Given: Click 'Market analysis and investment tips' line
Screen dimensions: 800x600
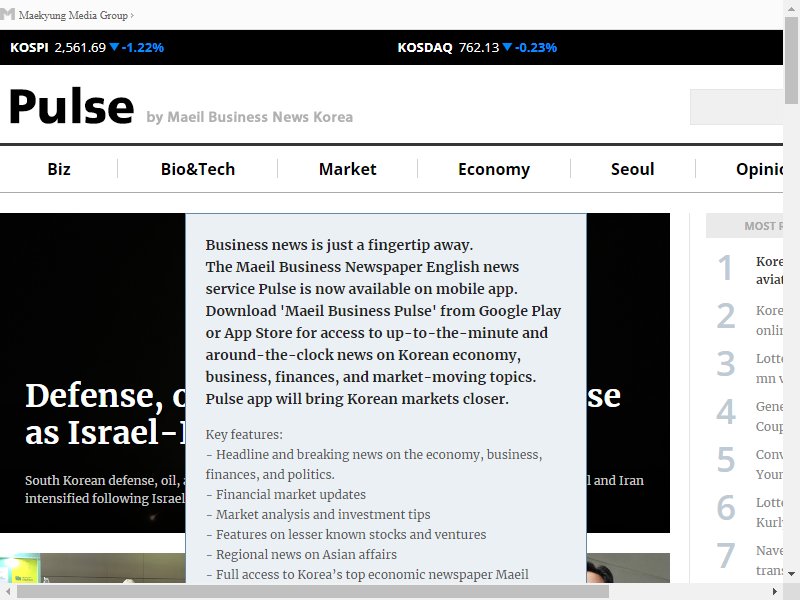Looking at the screenshot, I should point(318,514).
